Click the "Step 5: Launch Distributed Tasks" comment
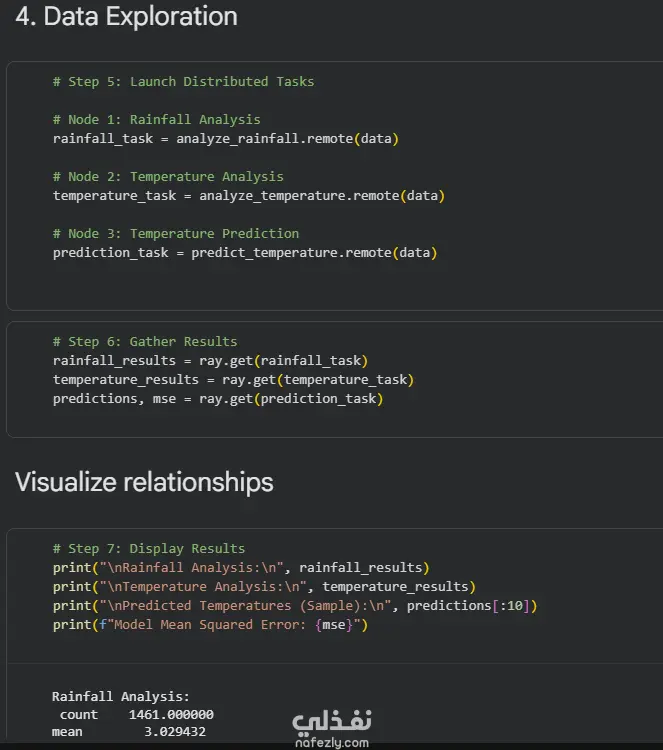663x750 pixels. [183, 81]
